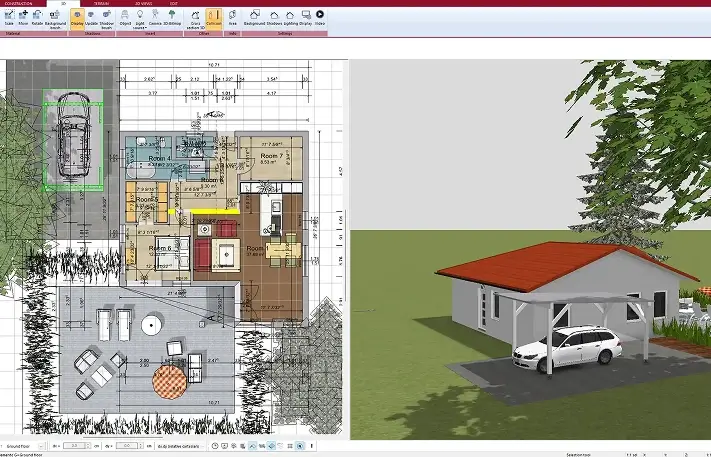This screenshot has width=711, height=457.
Task: Toggle the highlighted selection cursor icon
Action: coord(300,446)
